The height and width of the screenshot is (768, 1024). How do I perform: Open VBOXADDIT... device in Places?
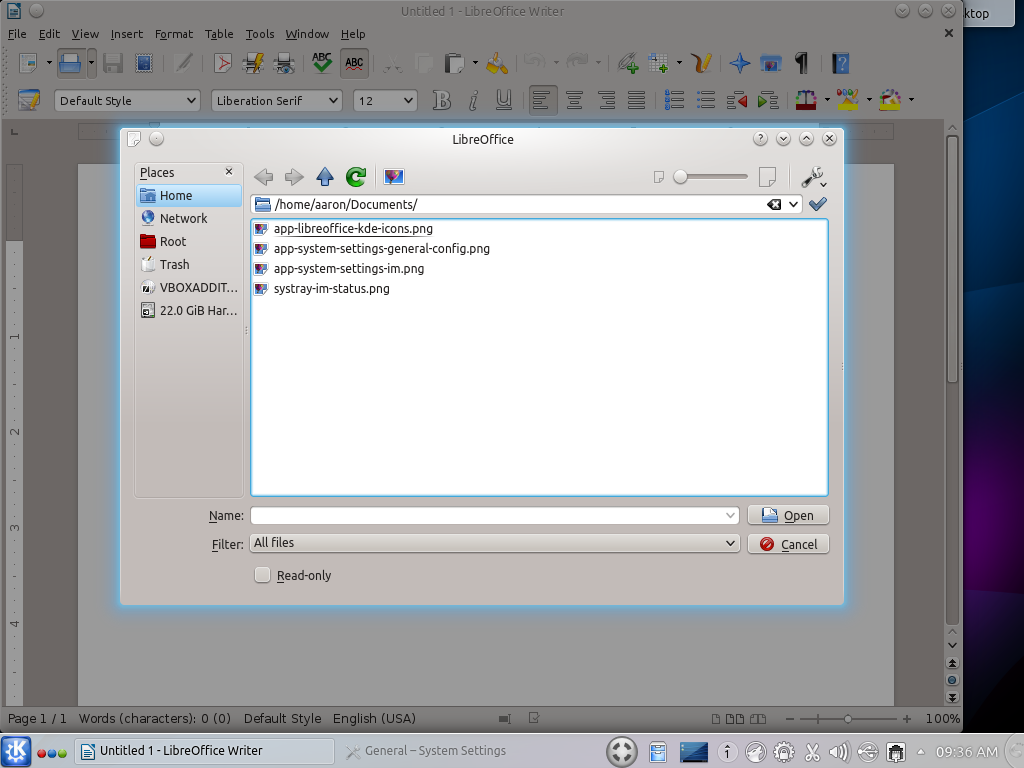189,287
